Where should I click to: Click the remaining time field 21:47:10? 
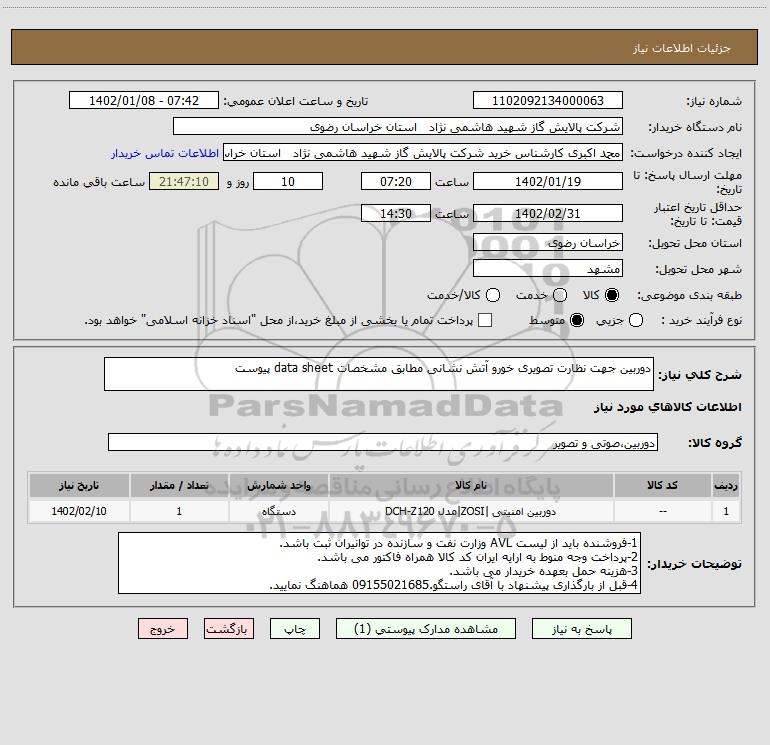click(184, 182)
